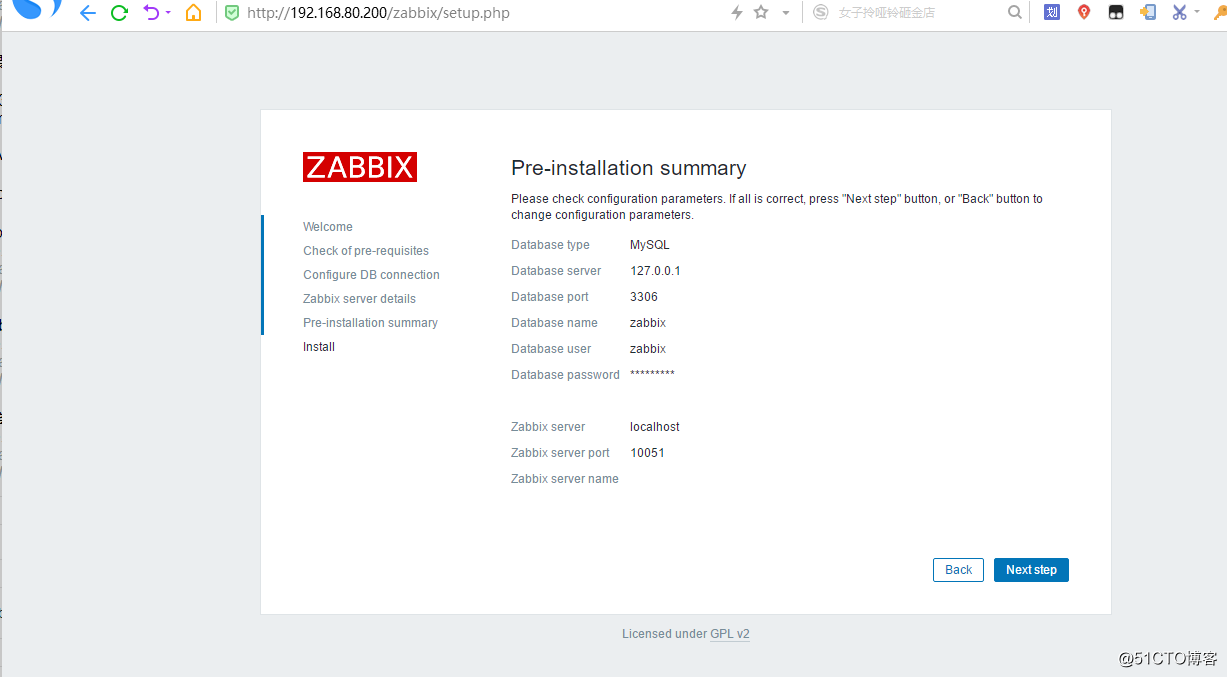
Task: Click the Back button
Action: click(958, 570)
